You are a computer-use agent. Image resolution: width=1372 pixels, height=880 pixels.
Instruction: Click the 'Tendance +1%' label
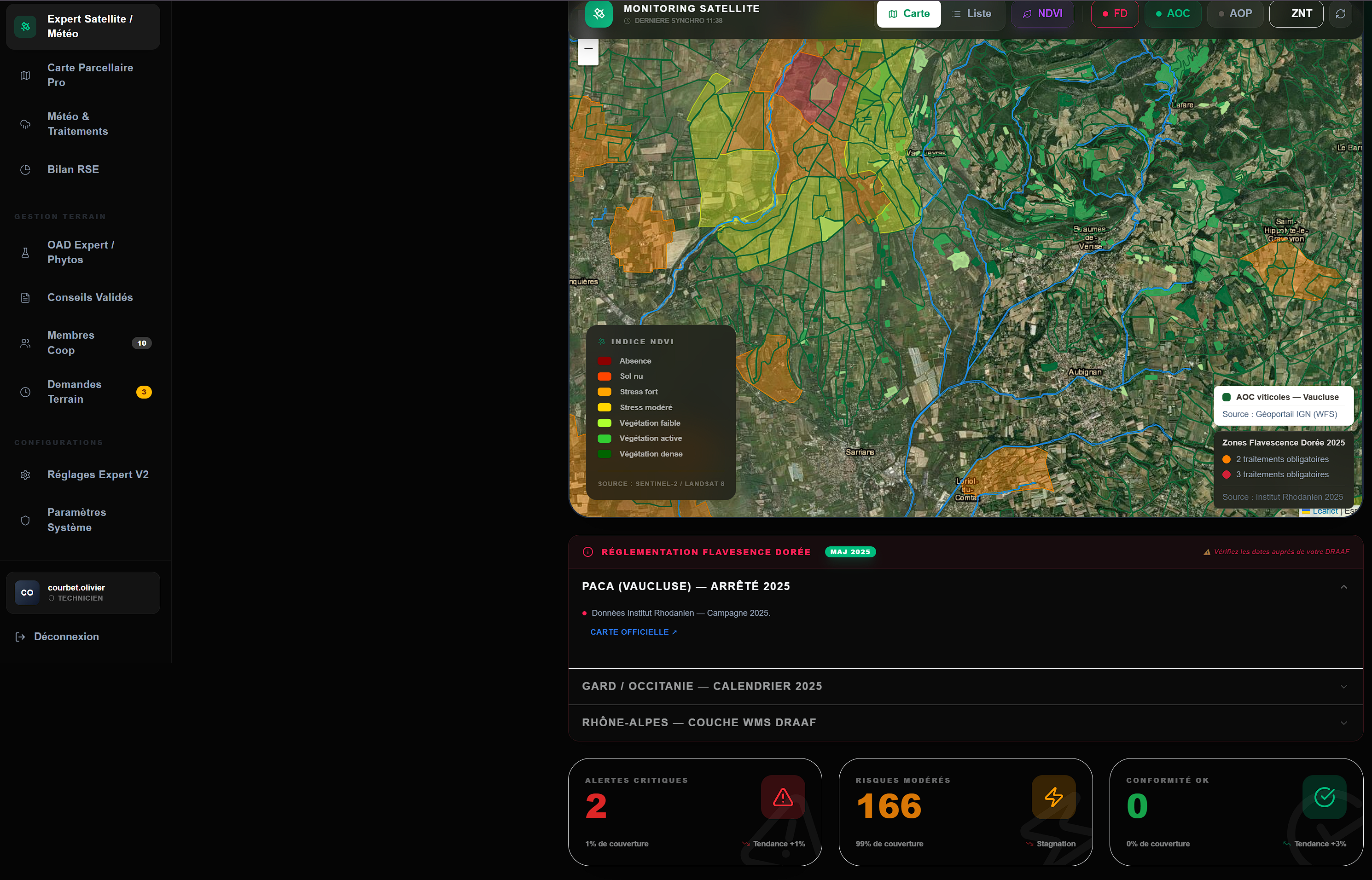pos(779,844)
